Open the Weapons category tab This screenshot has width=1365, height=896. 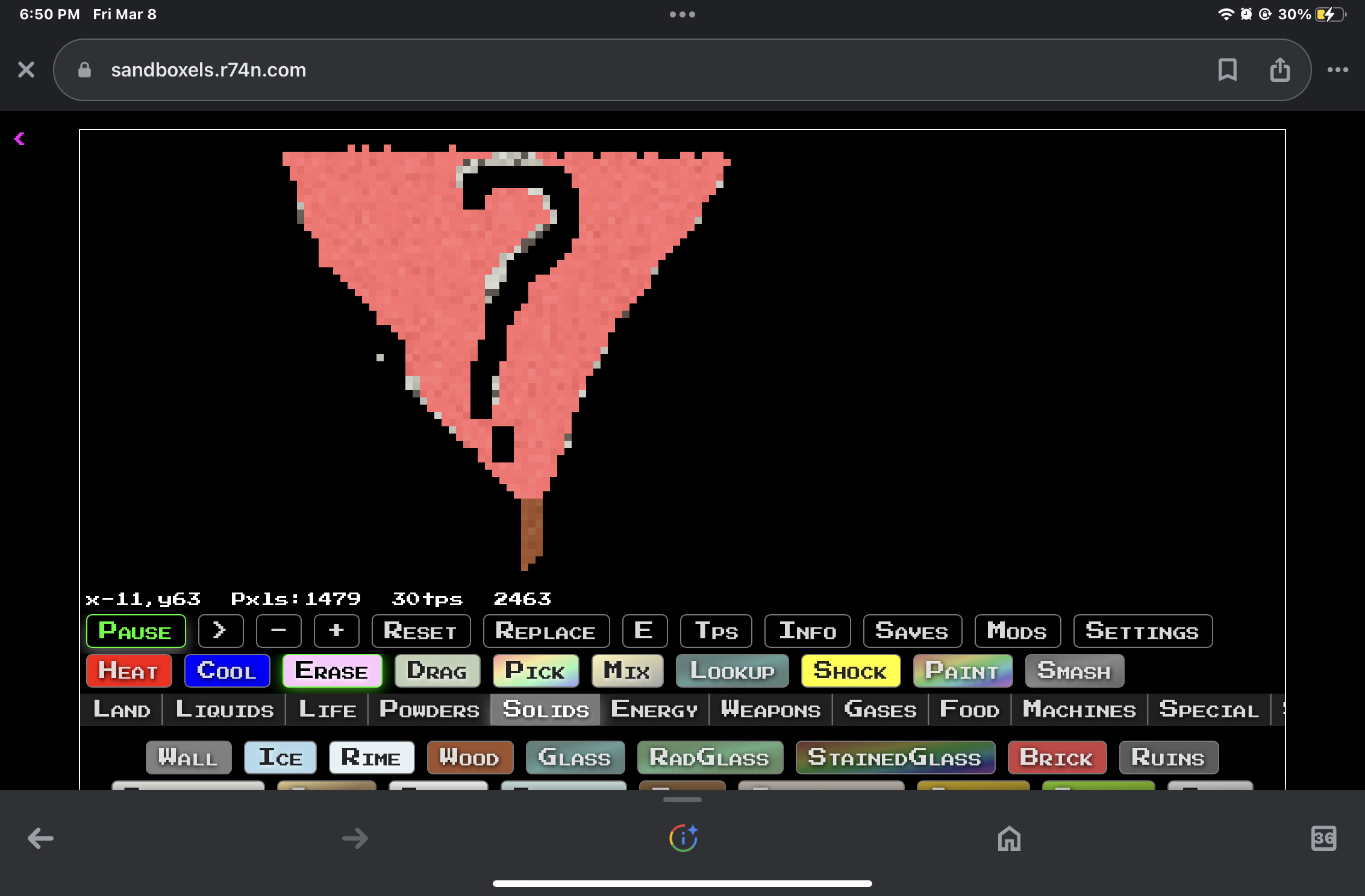click(x=770, y=709)
